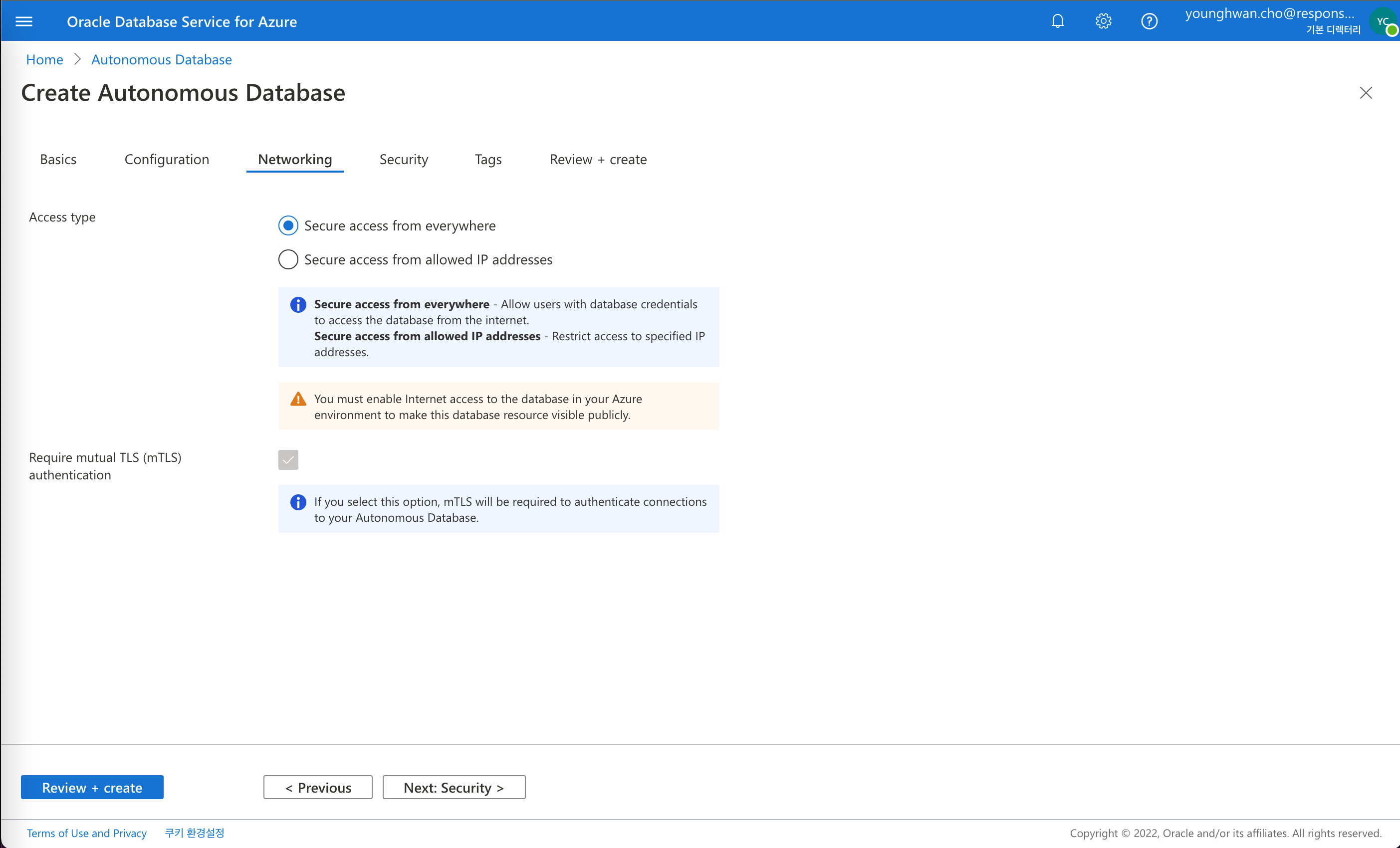Click the younghwan.cho account name

click(1269, 13)
